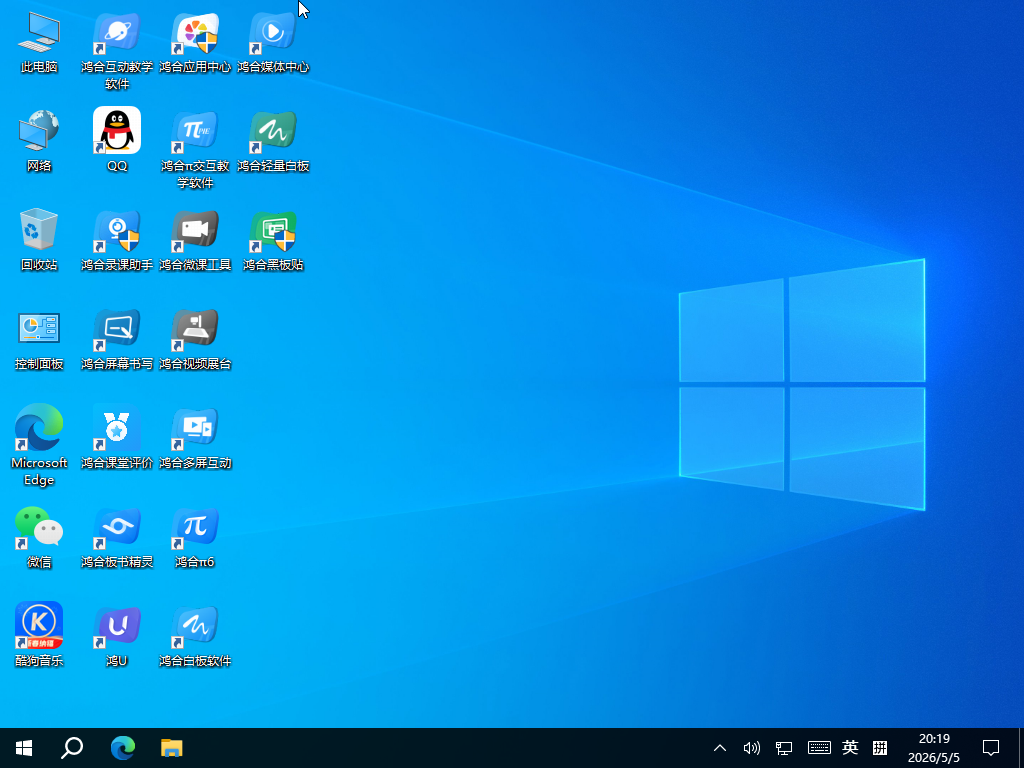The image size is (1024, 768).
Task: Open the touch keyboard tray icon
Action: pos(819,748)
